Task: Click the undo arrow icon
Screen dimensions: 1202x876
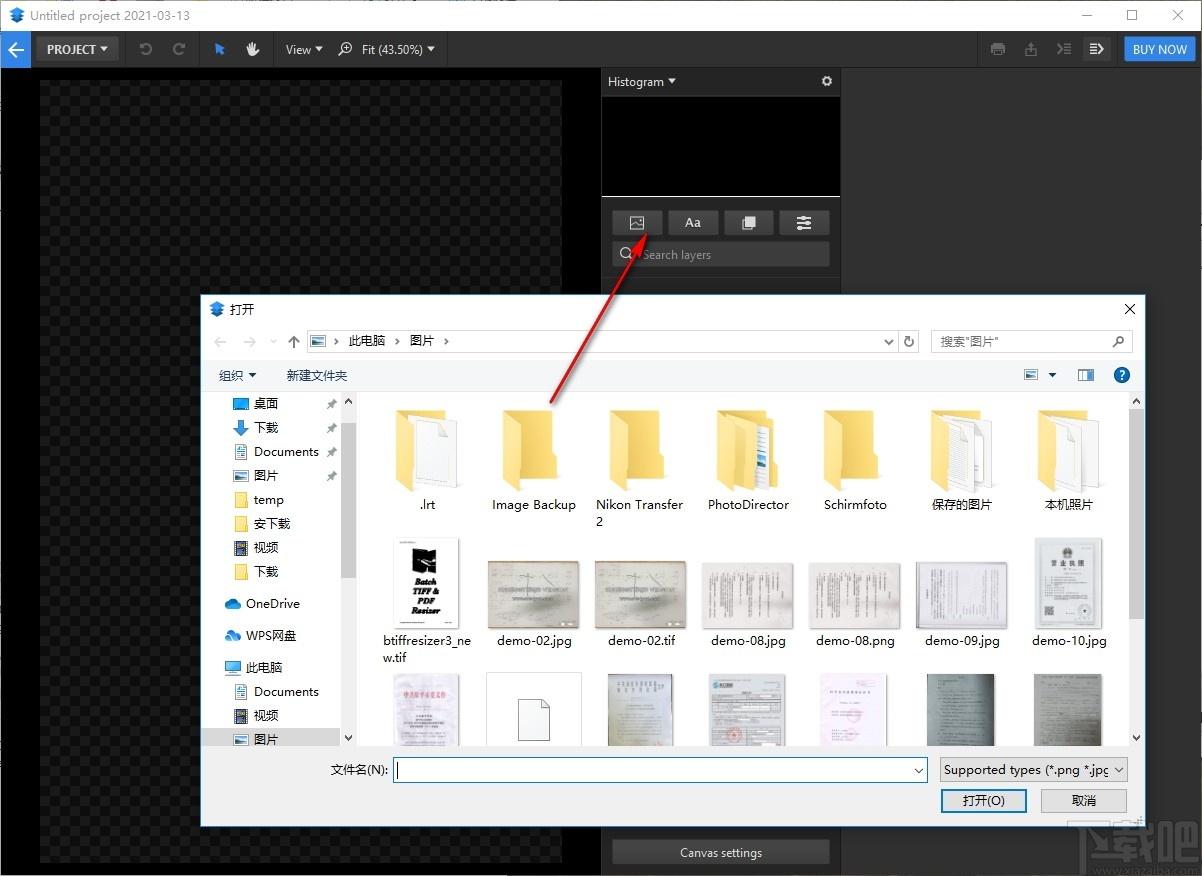Action: tap(146, 49)
